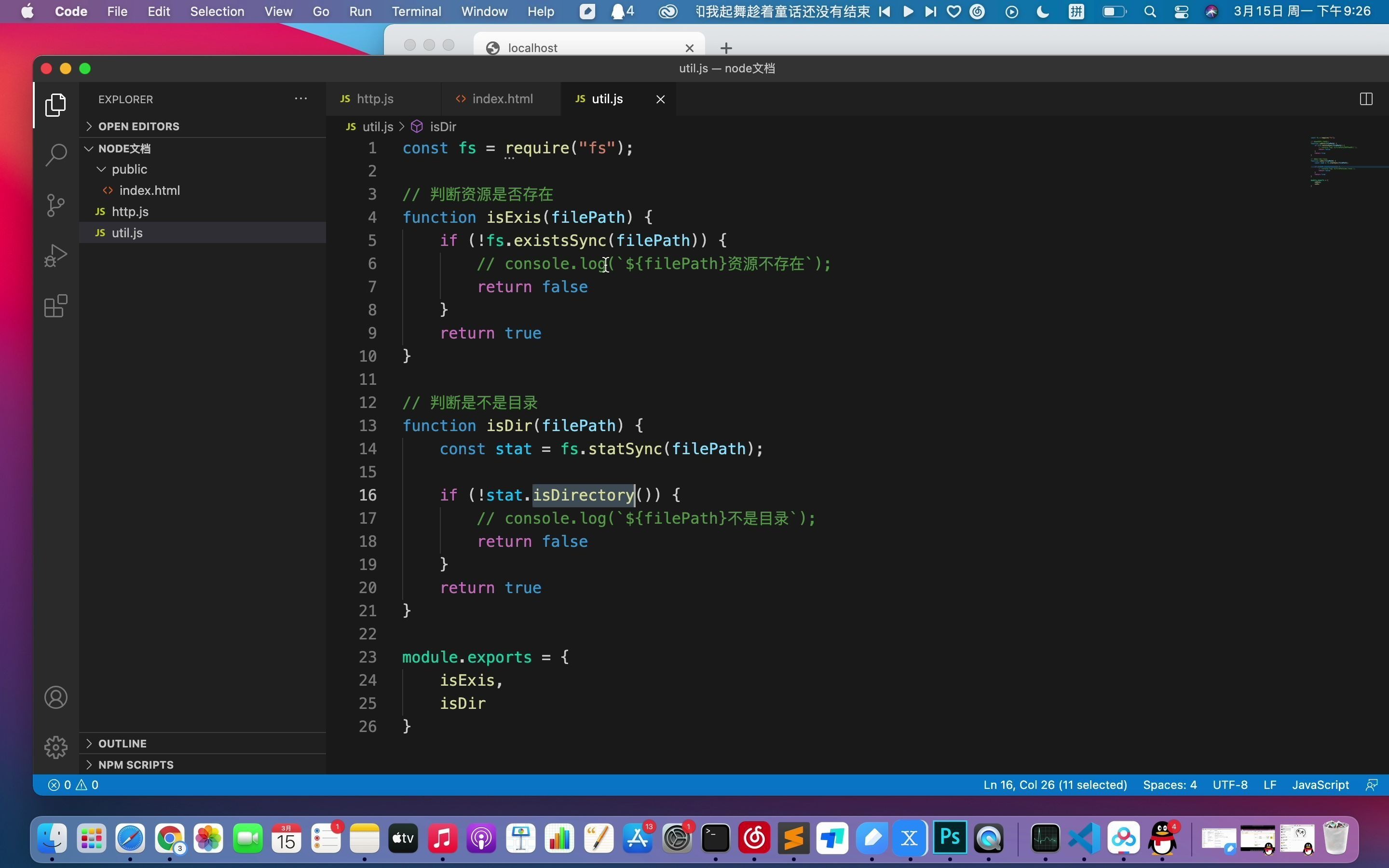Skip to next track in menu bar
Screen dimensions: 1389x868
coord(930,12)
